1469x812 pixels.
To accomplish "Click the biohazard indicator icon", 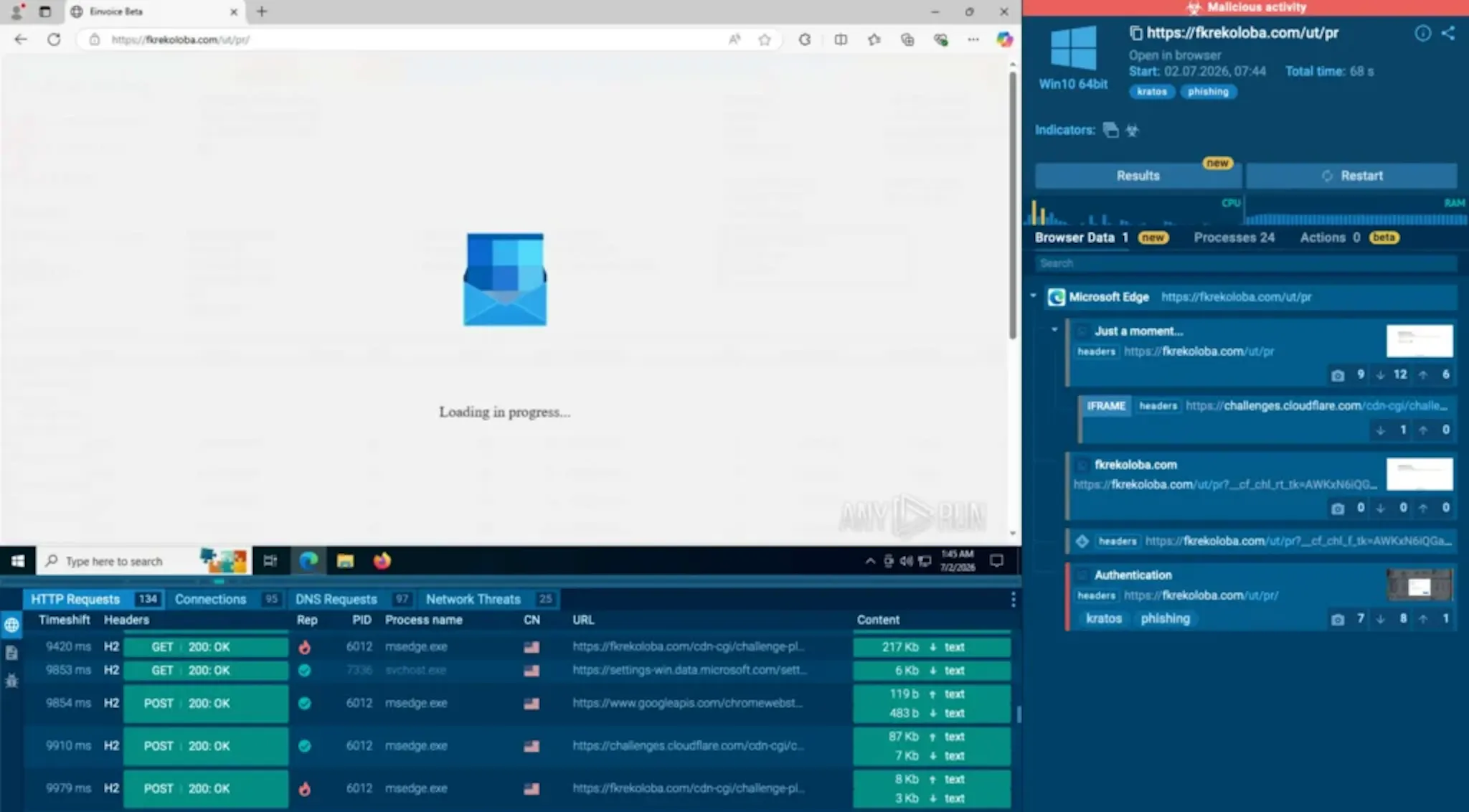I will (1133, 130).
